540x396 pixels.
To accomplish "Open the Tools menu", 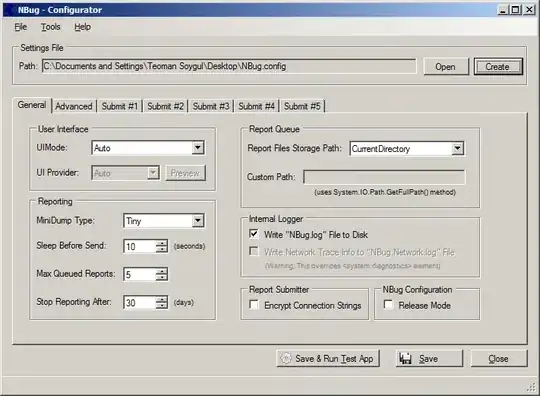I will point(51,27).
